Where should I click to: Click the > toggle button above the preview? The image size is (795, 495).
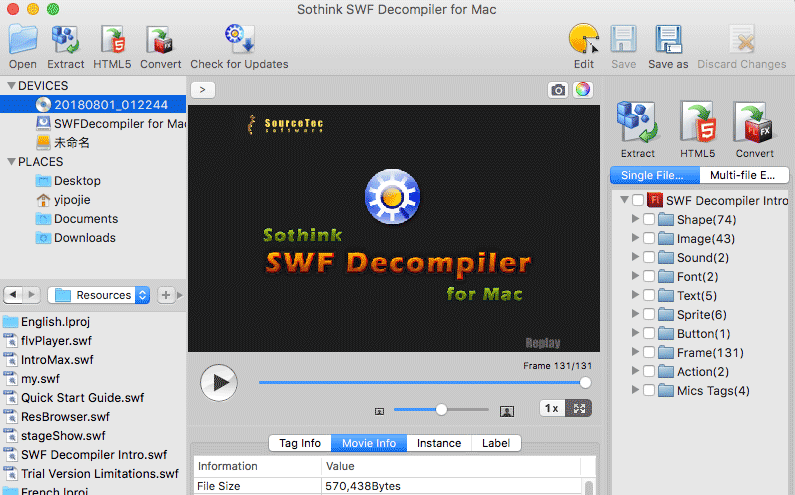(203, 90)
